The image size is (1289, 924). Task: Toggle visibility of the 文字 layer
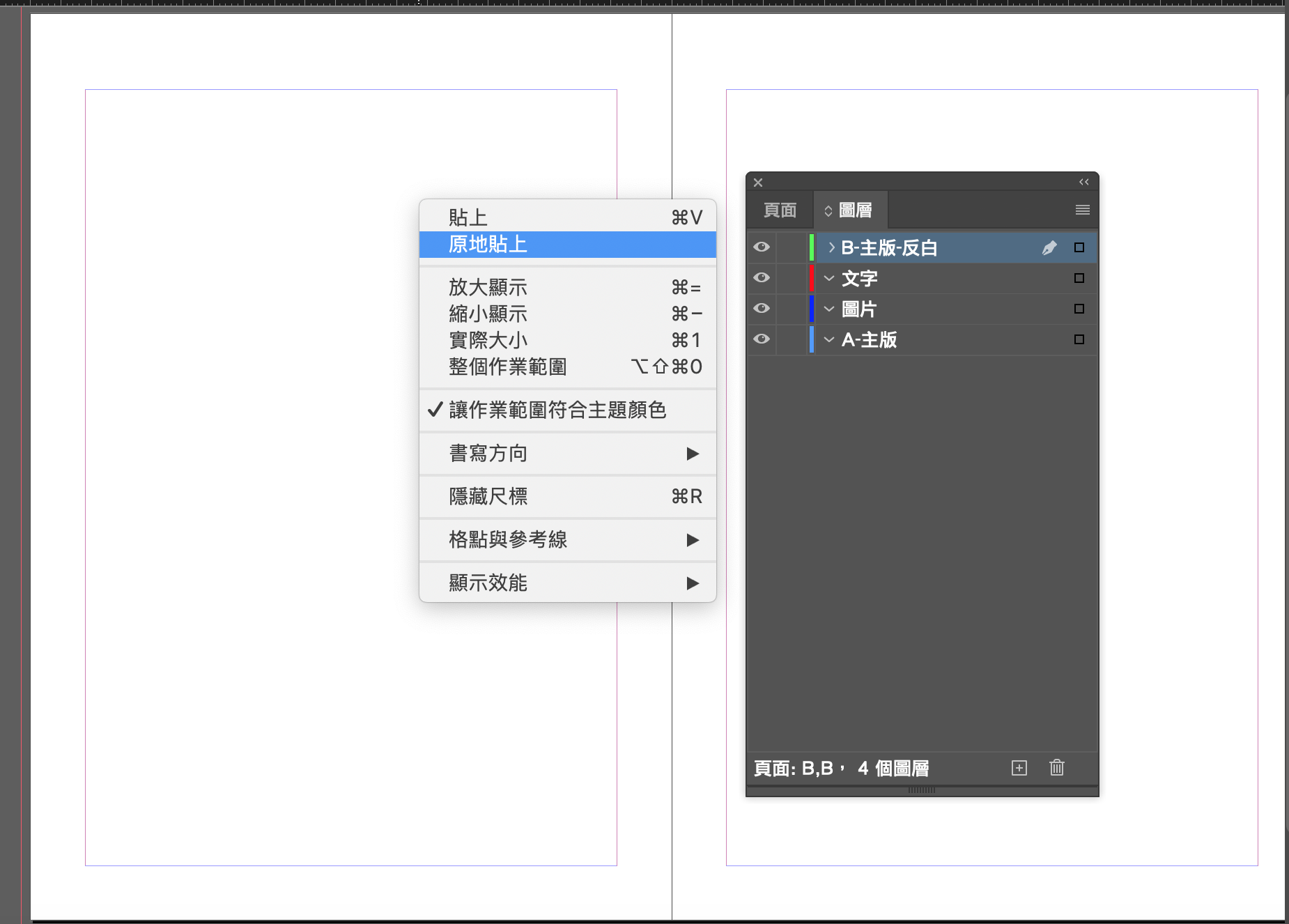pyautogui.click(x=762, y=278)
